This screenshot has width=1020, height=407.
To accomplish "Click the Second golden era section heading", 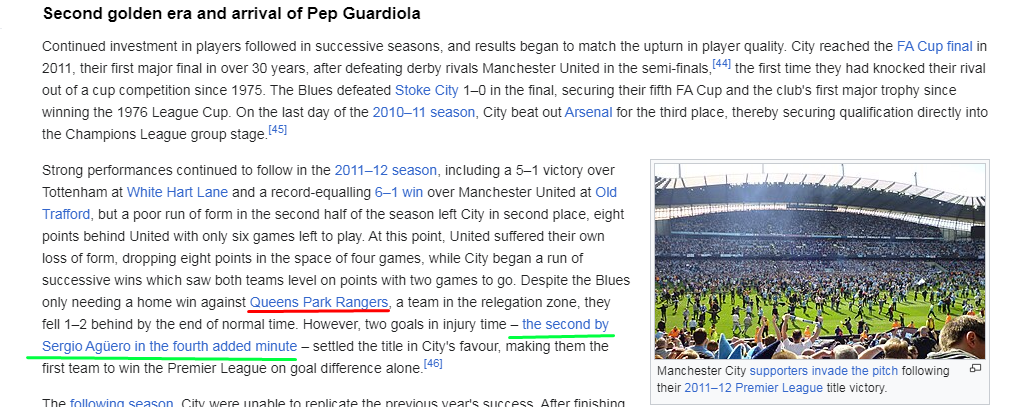I will 232,14.
